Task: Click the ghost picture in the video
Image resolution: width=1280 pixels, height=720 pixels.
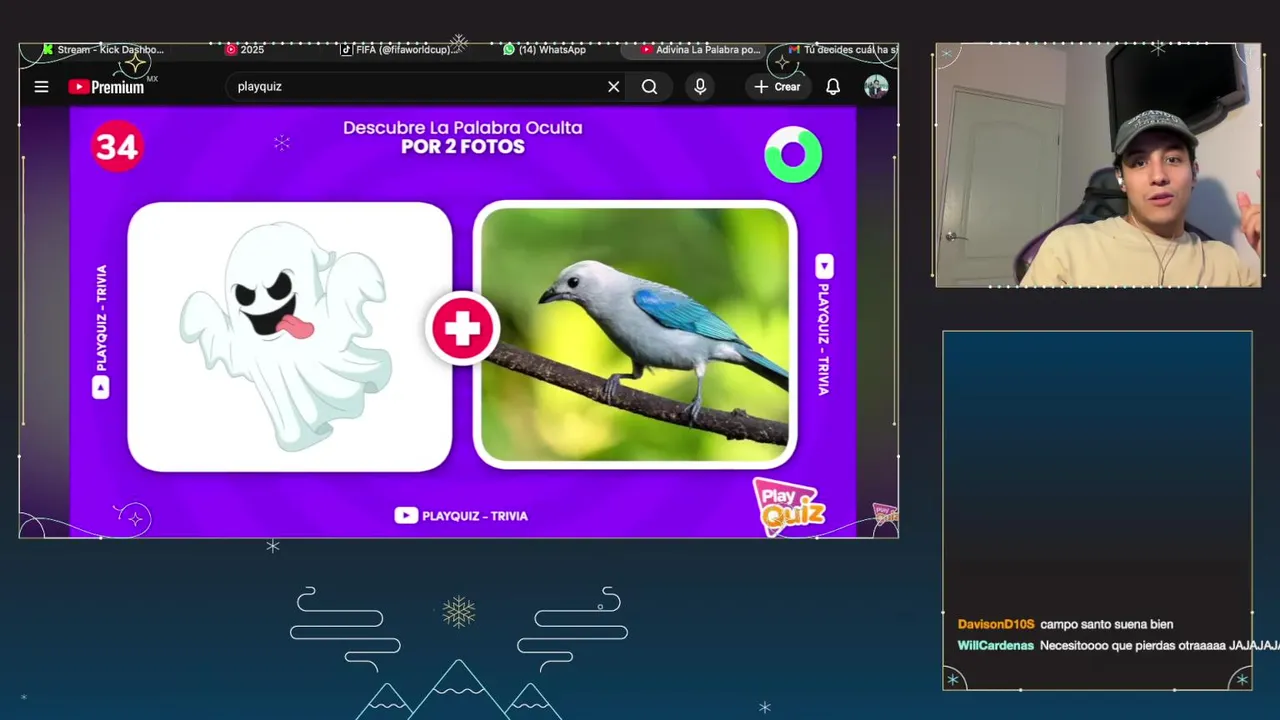Action: [290, 337]
